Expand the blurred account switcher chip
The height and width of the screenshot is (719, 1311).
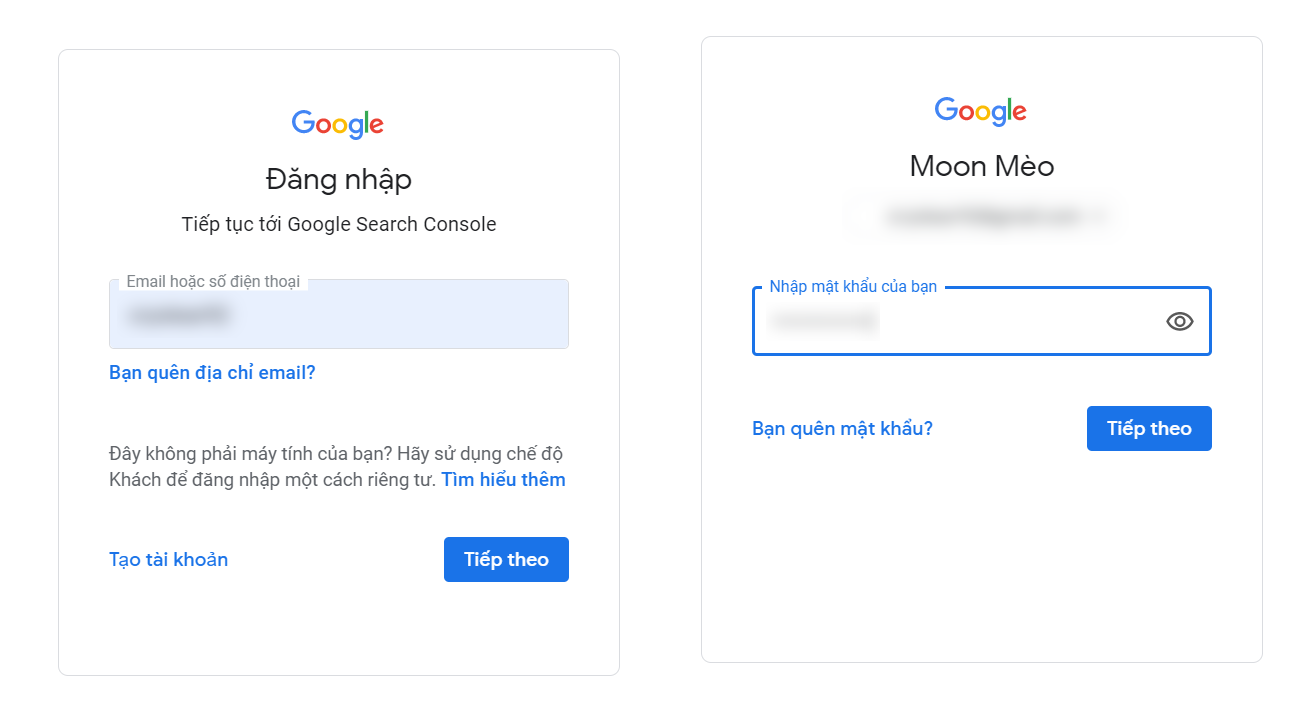[980, 216]
